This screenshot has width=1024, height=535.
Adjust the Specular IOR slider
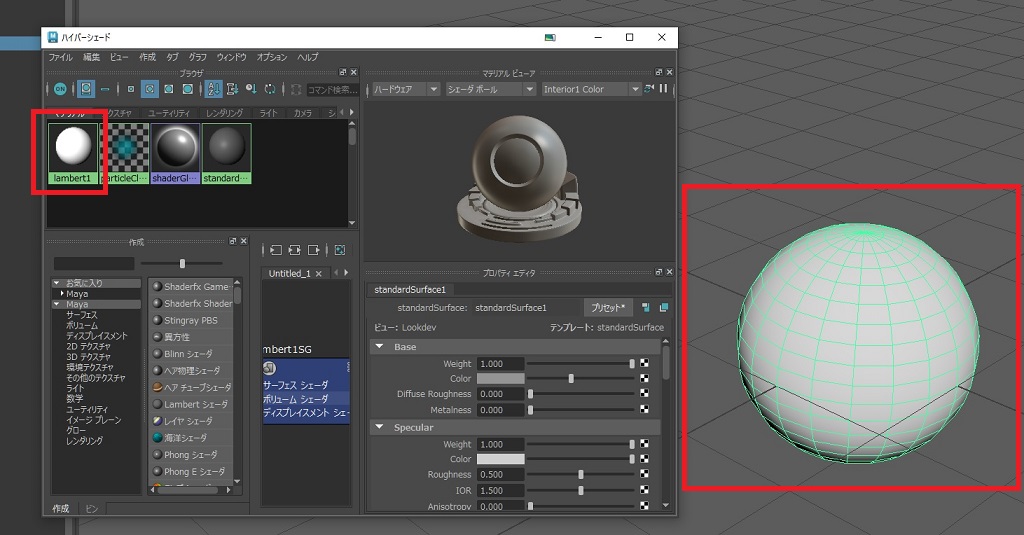pos(581,491)
